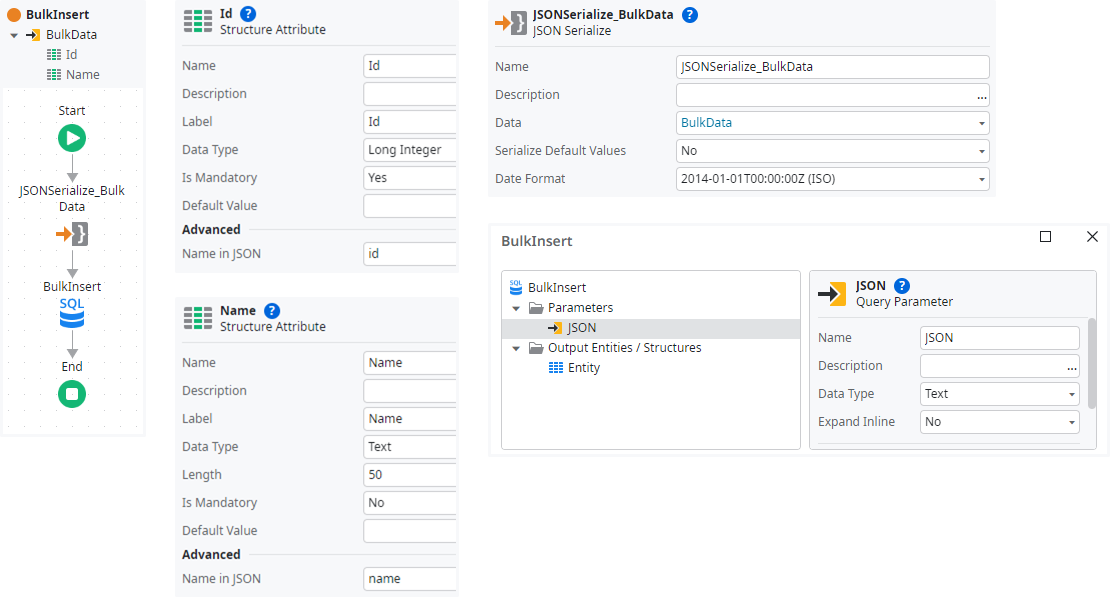
Task: Click the Structure Attribute icon in the Name panel
Action: click(x=196, y=317)
